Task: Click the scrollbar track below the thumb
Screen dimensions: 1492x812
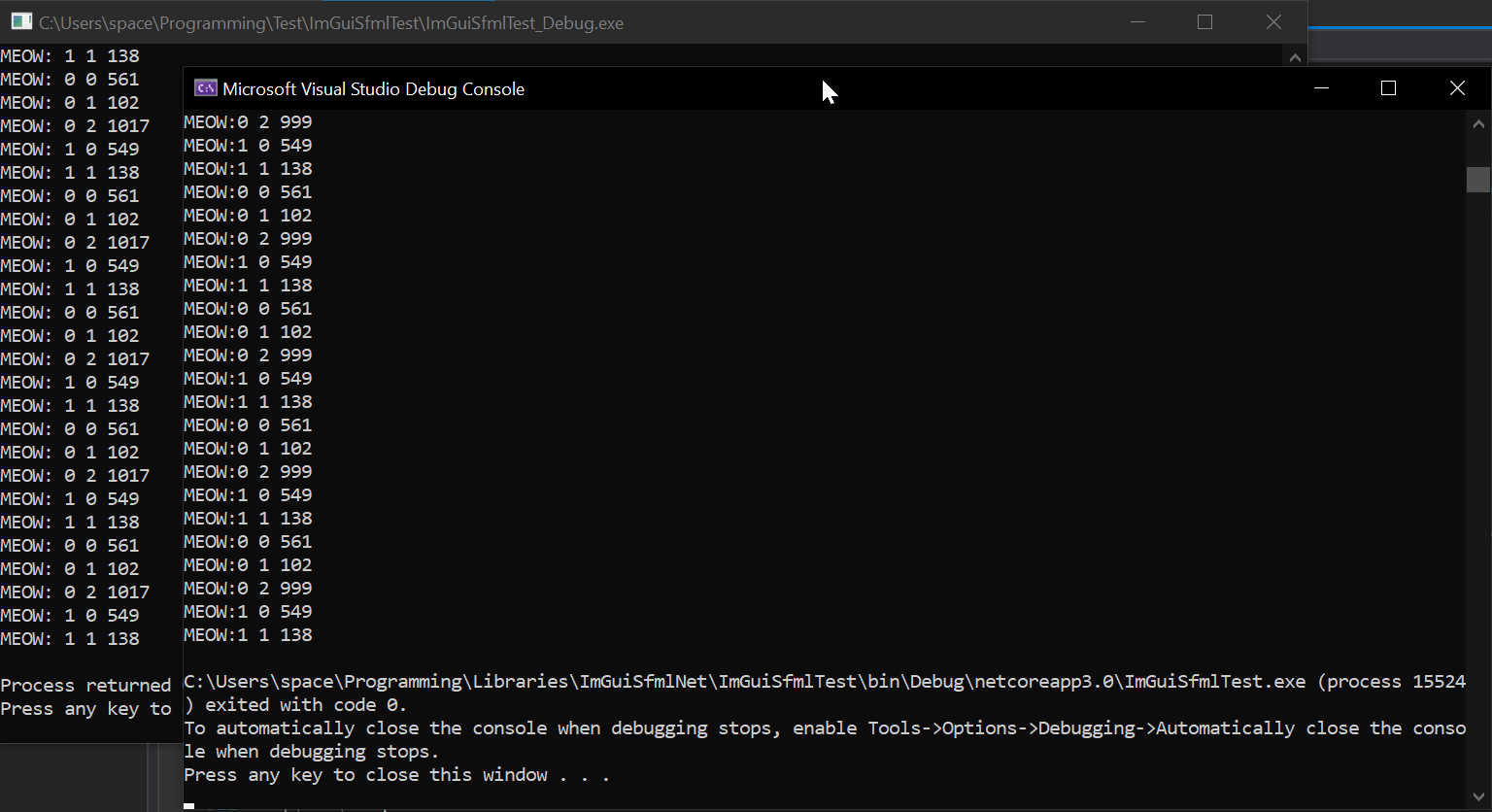Action: pyautogui.click(x=1478, y=486)
